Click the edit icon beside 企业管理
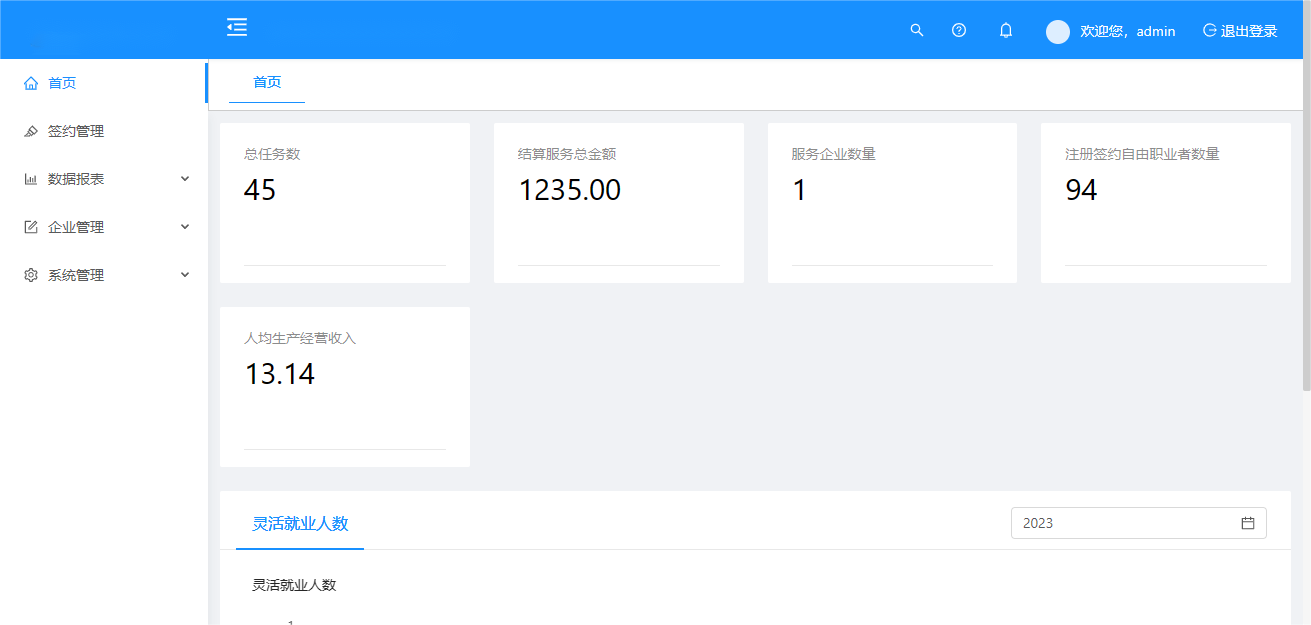 coord(30,226)
